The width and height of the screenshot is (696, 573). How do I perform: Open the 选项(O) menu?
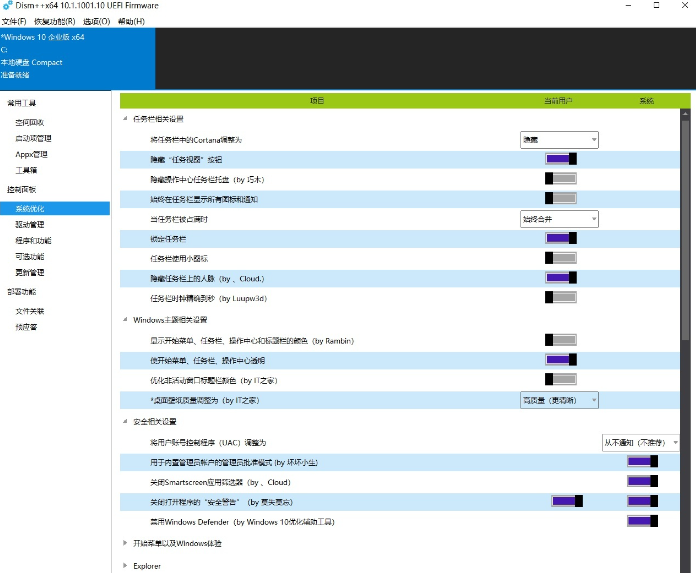97,21
